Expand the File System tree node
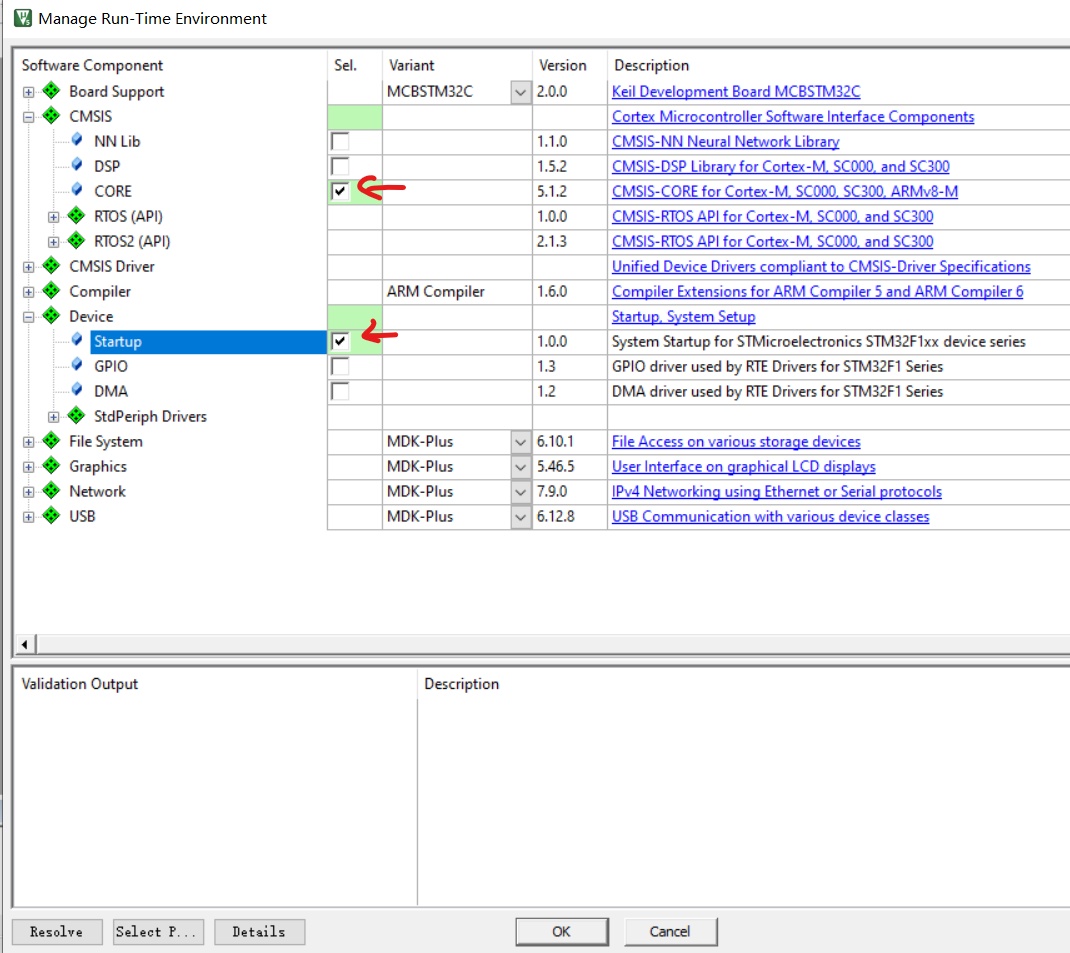Viewport: 1070px width, 953px height. (29, 442)
